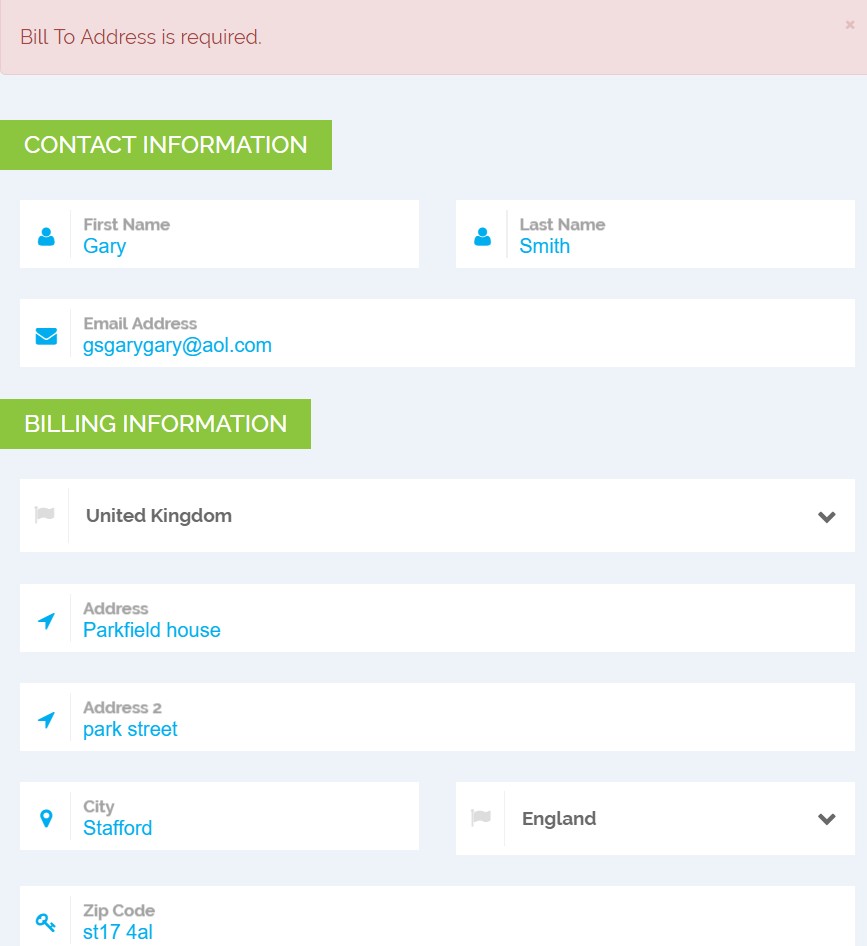This screenshot has height=946, width=867.
Task: Click the flag icon beside United Kingdom
Action: (x=45, y=515)
